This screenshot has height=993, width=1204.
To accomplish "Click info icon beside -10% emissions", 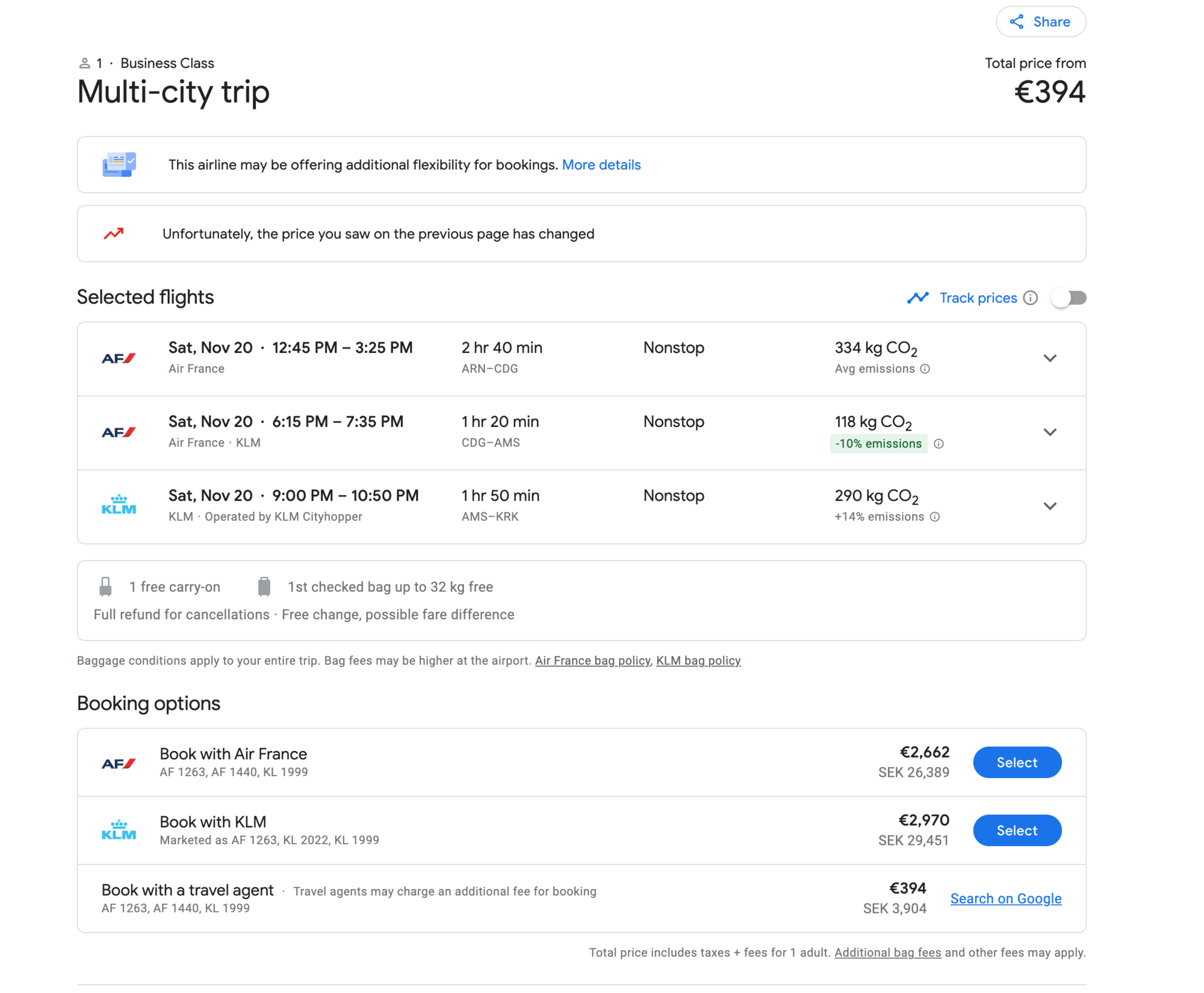I will (939, 444).
